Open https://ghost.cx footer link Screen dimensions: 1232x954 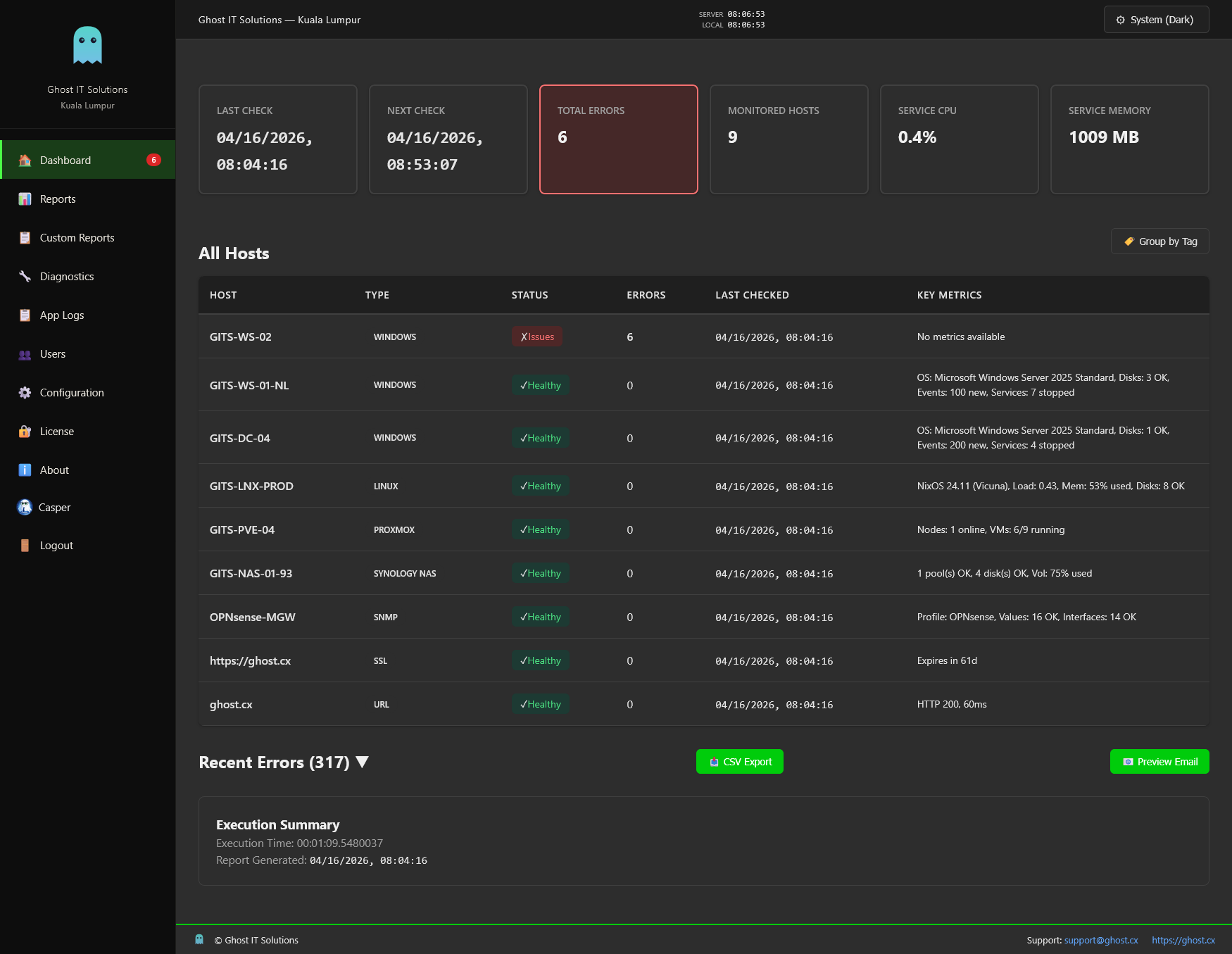coord(1183,941)
